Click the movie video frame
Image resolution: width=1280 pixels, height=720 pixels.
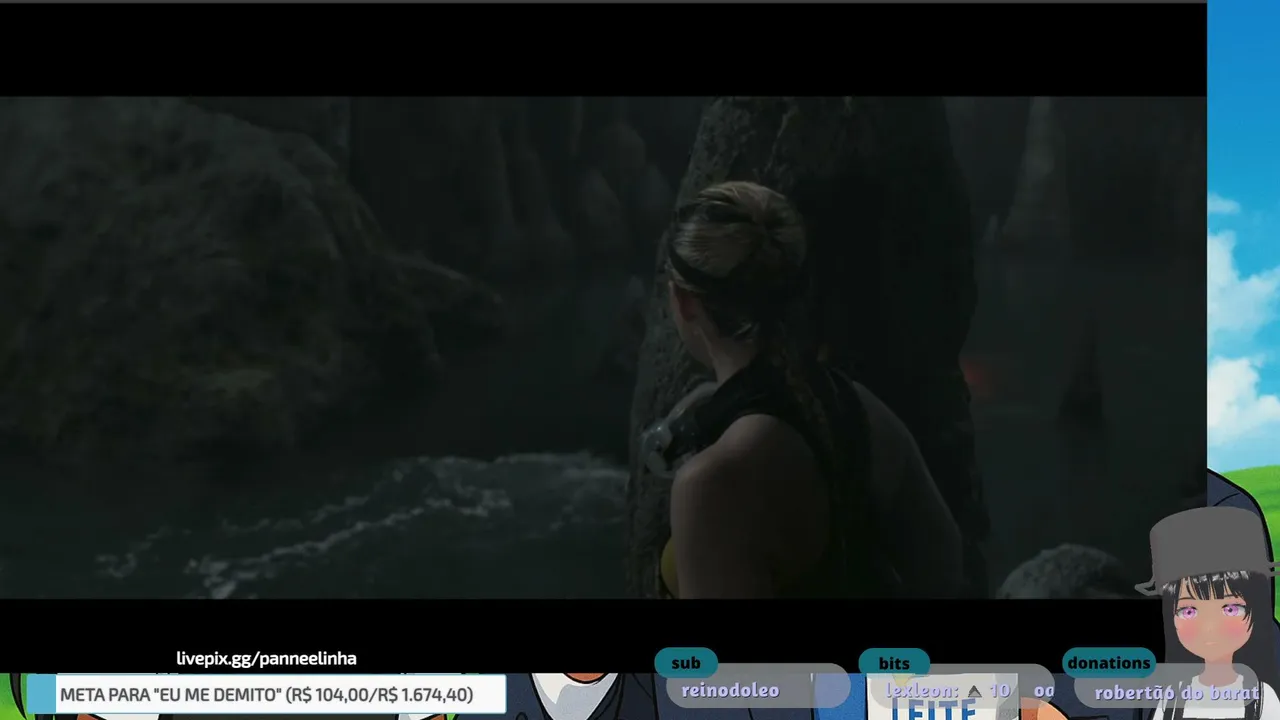[x=603, y=347]
